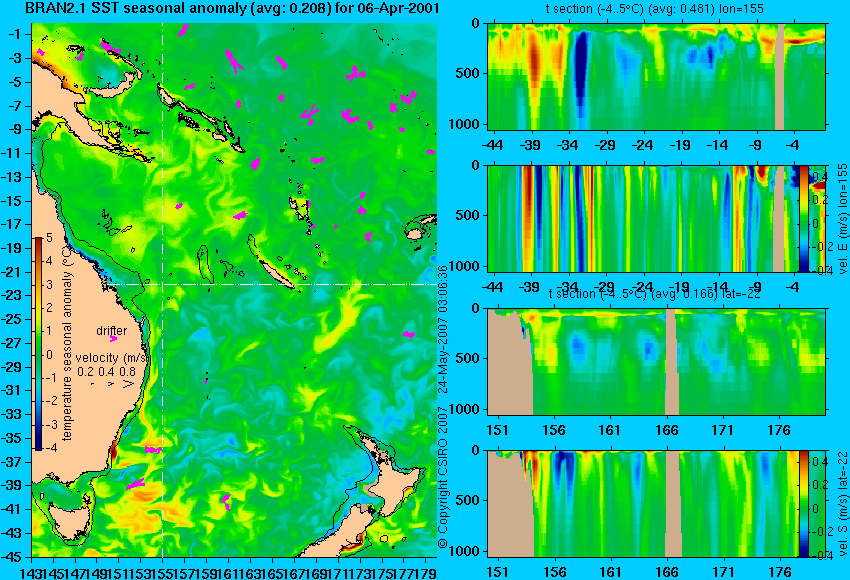
Task: Click the BRAN2.1 SST seasonal anomaly title
Action: click(x=233, y=9)
